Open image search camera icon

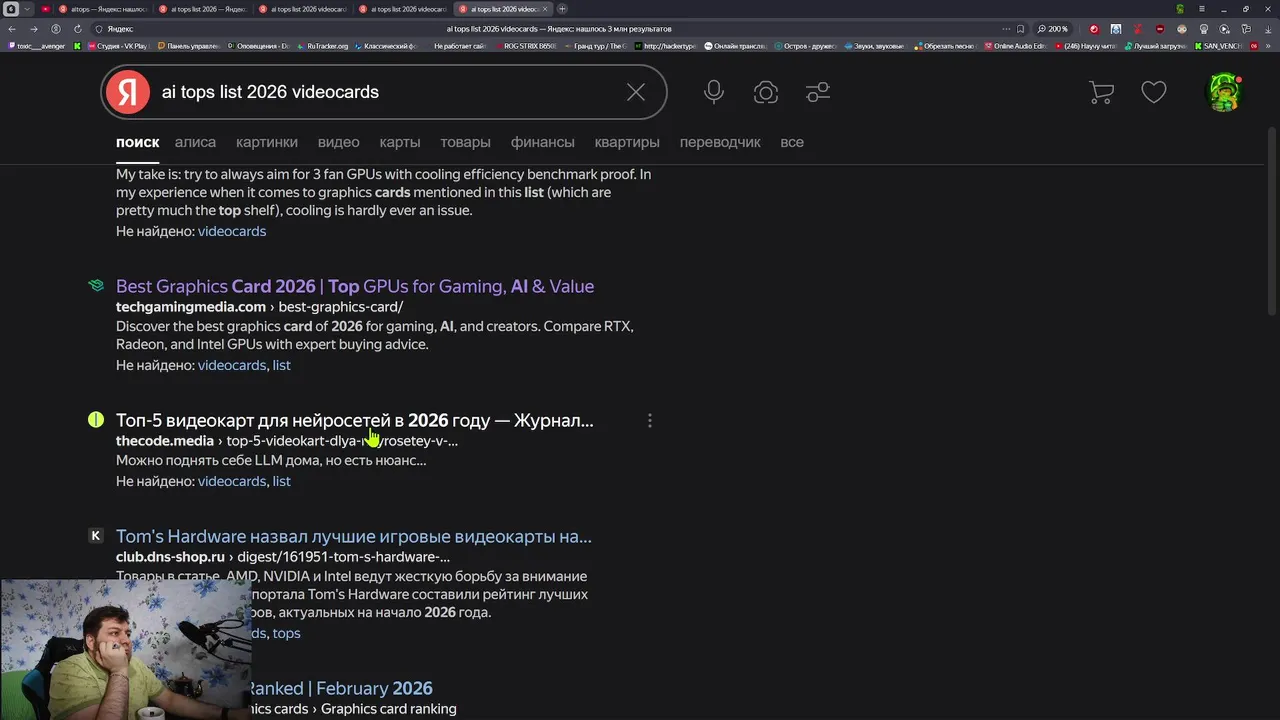[x=766, y=92]
